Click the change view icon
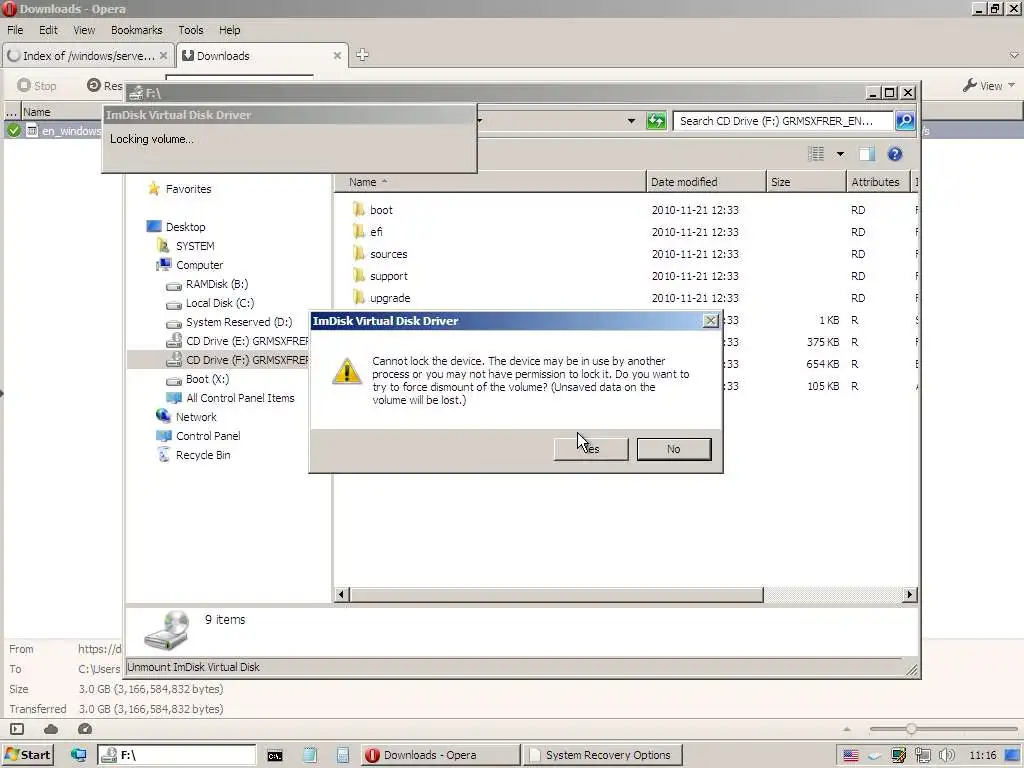 tap(816, 153)
